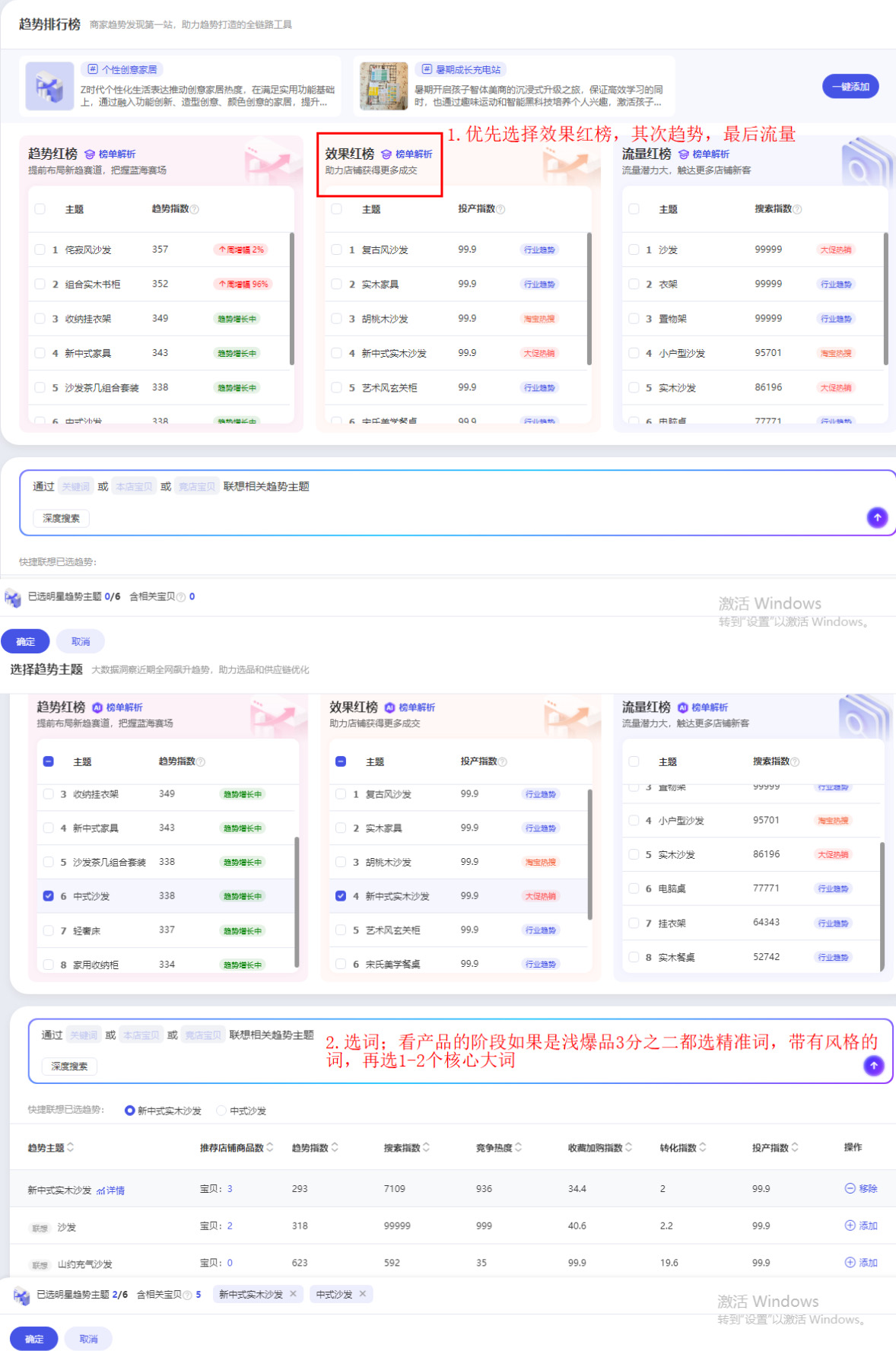Click the 7109 search index value

click(x=395, y=1188)
